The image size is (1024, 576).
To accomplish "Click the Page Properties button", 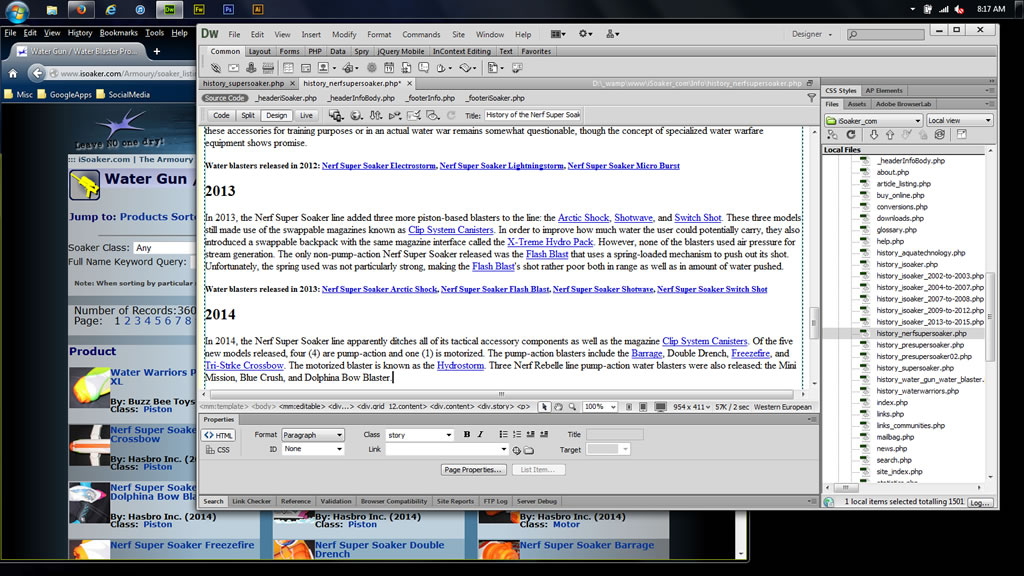I will (x=473, y=470).
